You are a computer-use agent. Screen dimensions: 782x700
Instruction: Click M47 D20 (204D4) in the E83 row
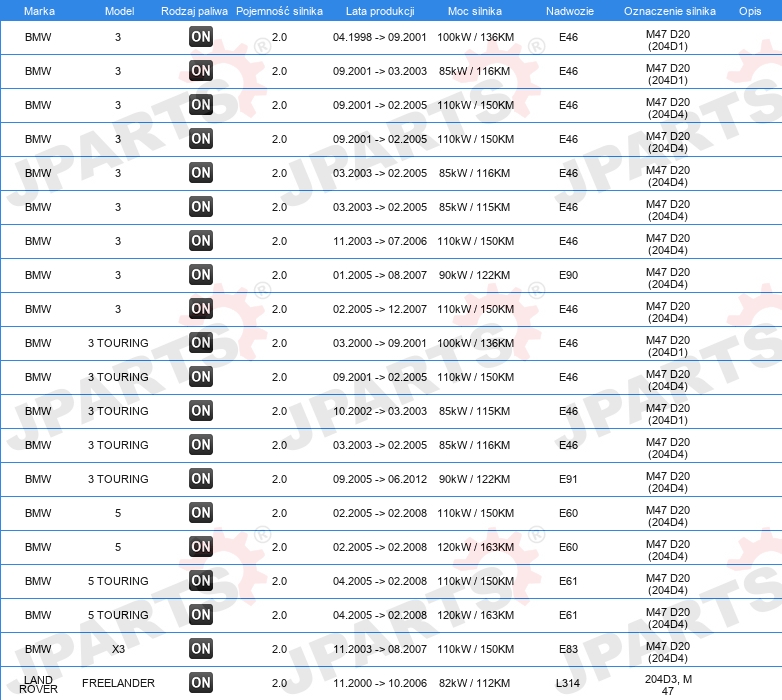[x=668, y=652]
